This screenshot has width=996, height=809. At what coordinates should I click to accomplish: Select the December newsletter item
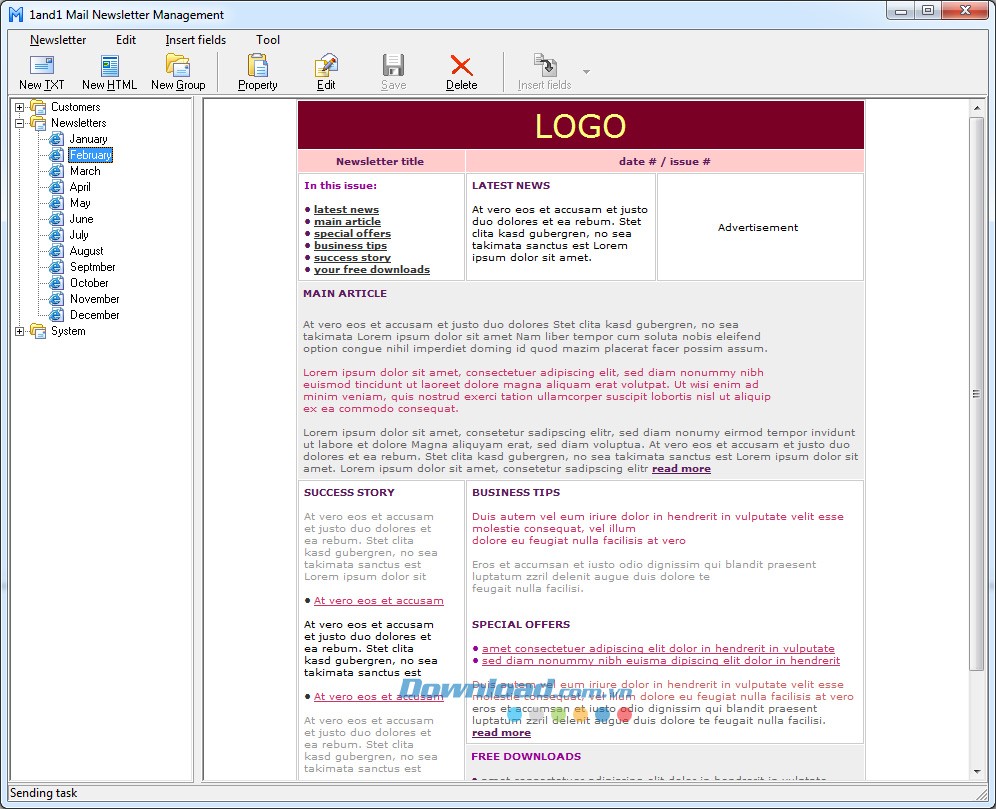click(94, 315)
